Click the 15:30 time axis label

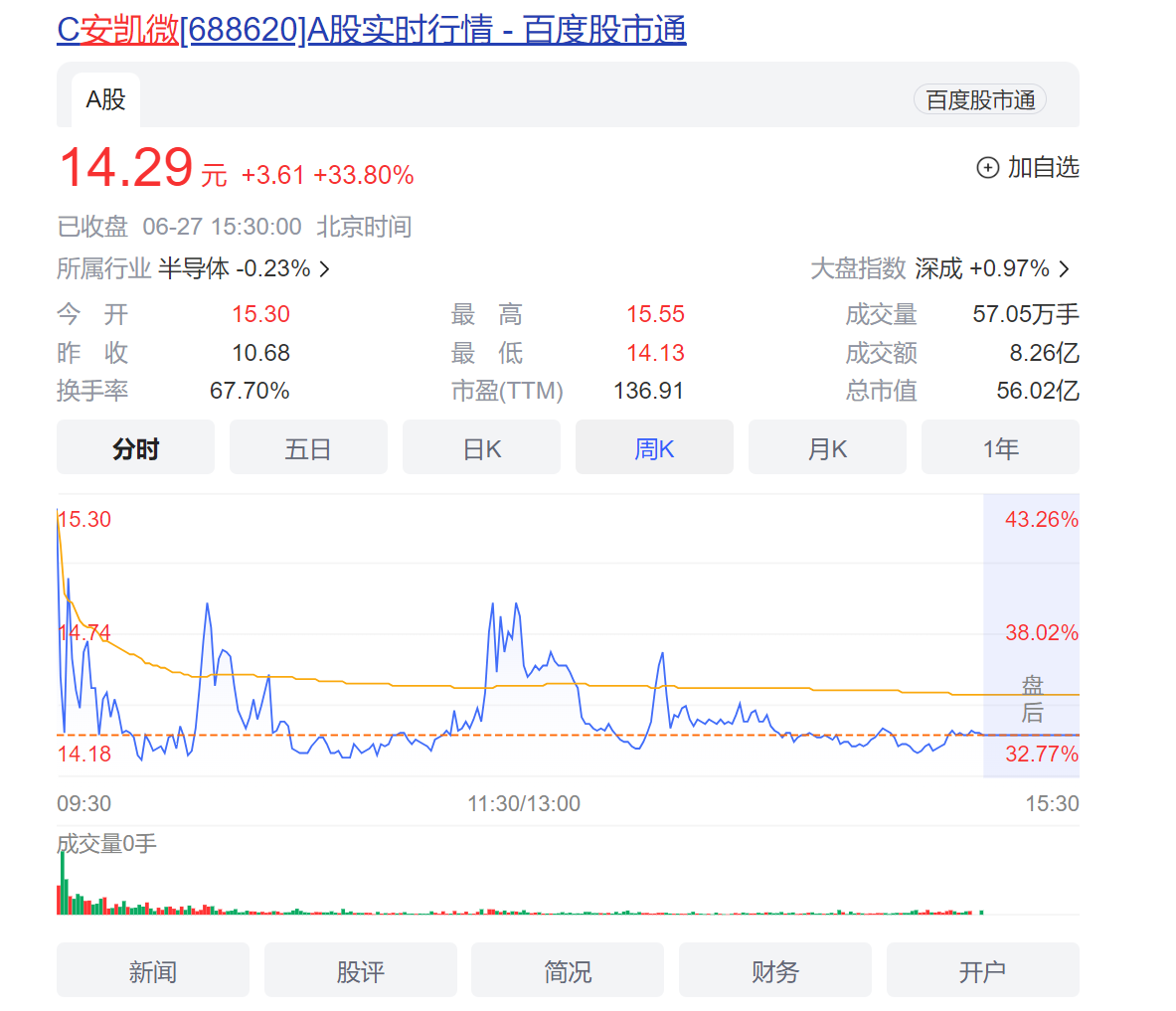point(1052,804)
